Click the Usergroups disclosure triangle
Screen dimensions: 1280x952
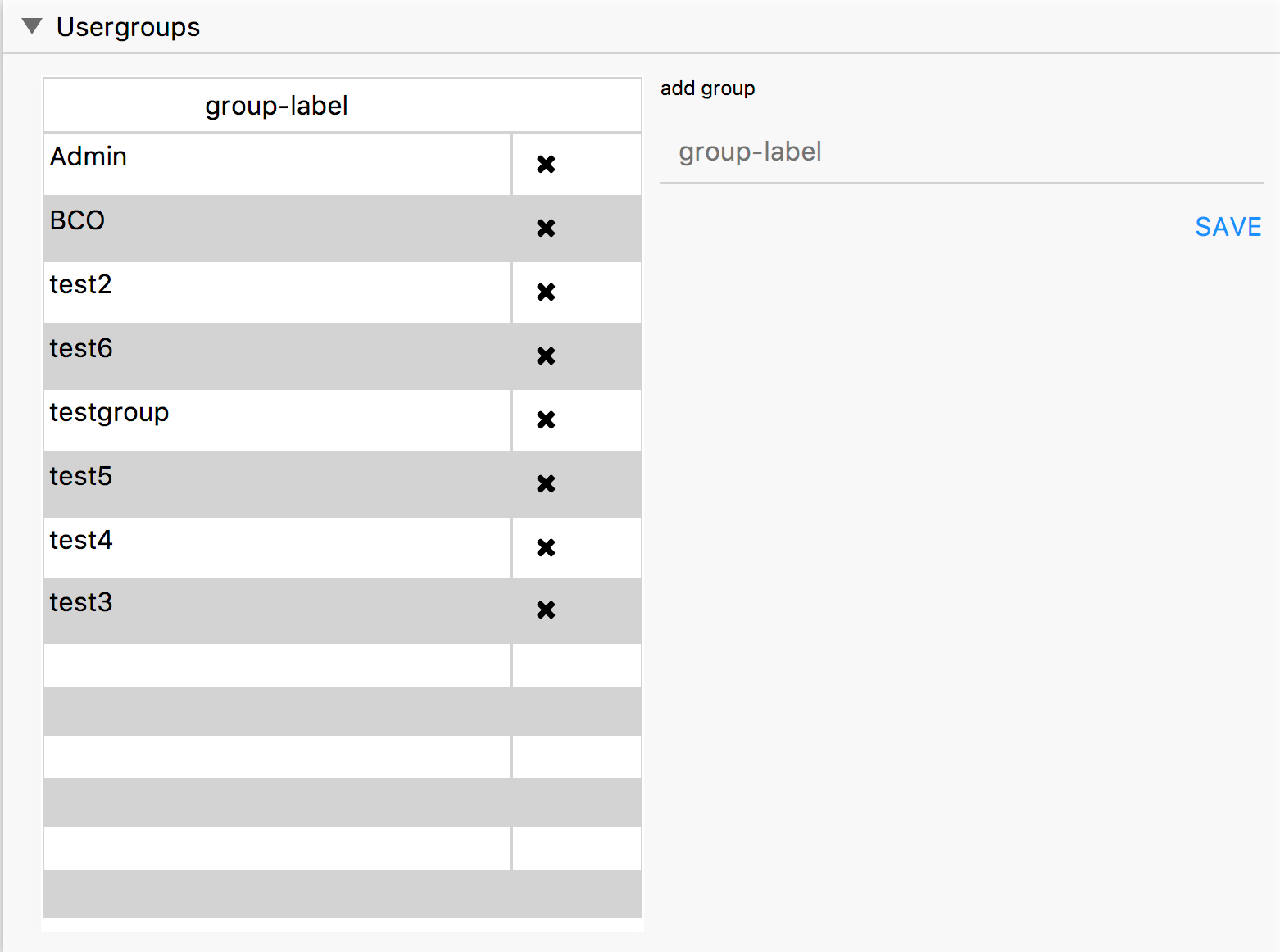point(32,25)
